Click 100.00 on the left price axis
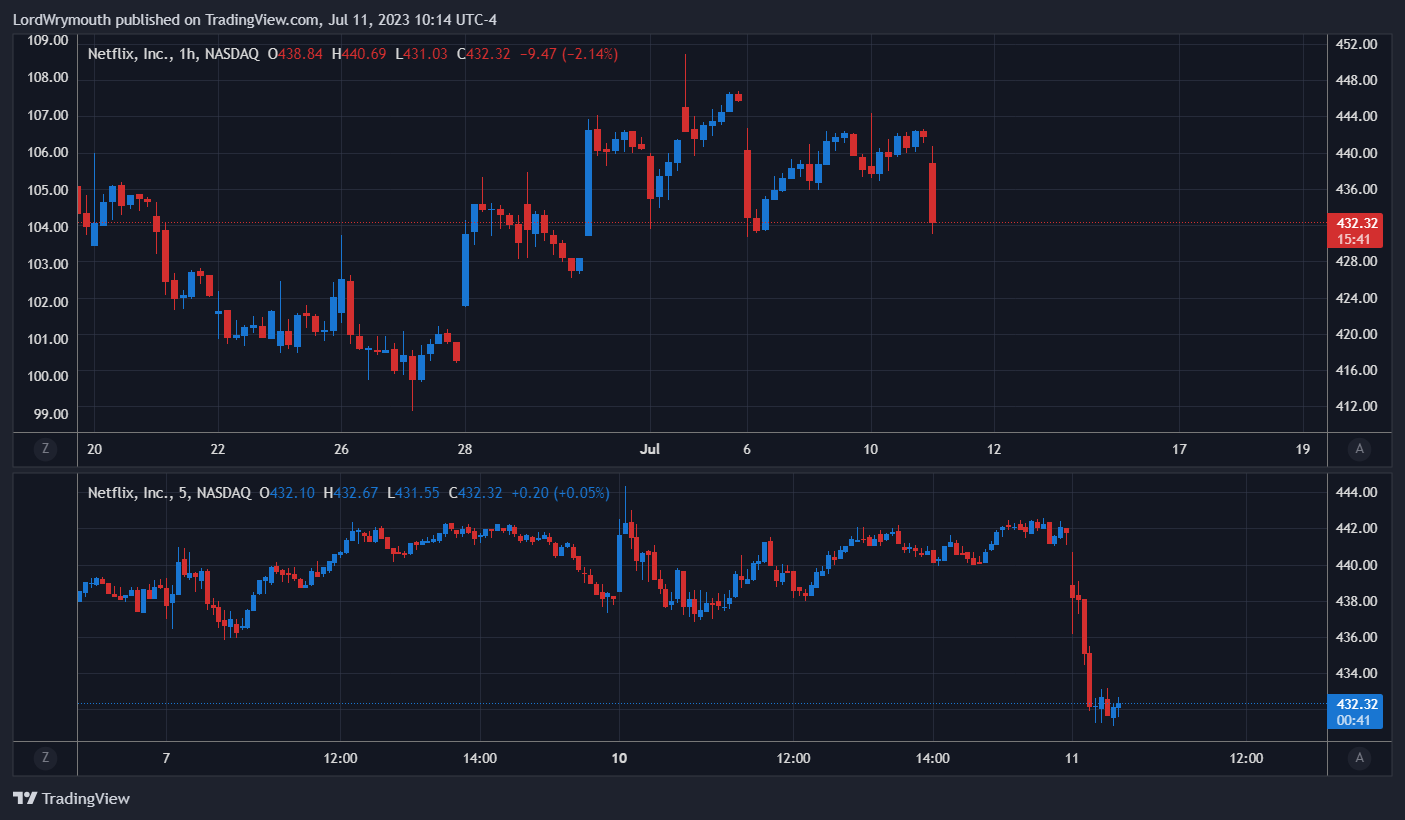 [49, 376]
